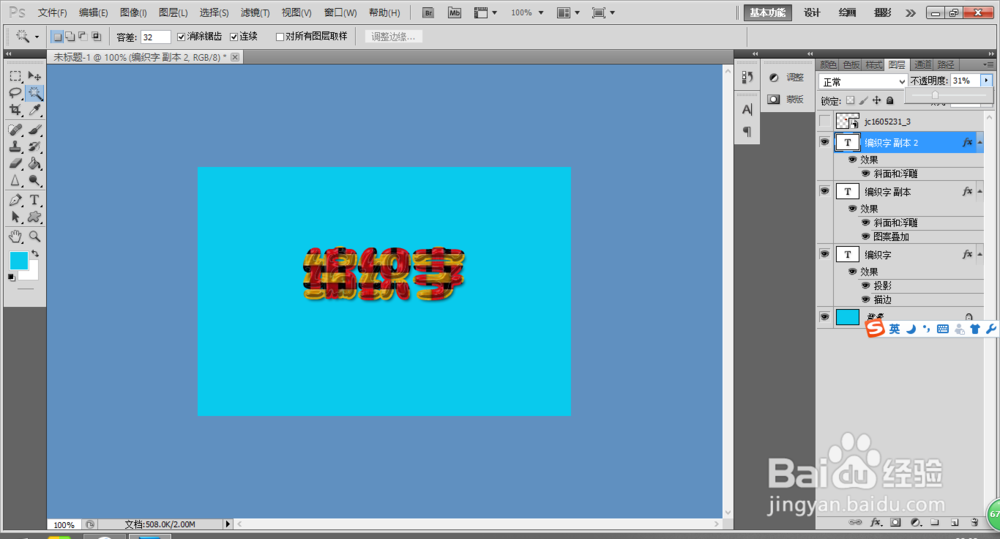Select the History Brush tool

coord(34,147)
